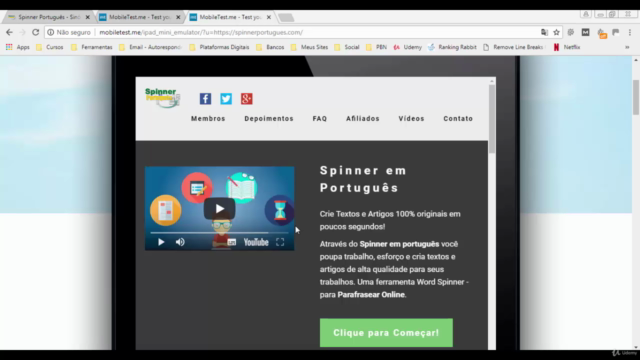Click the Spinner Português logo
Viewport: 640px width, 360px height.
point(162,98)
